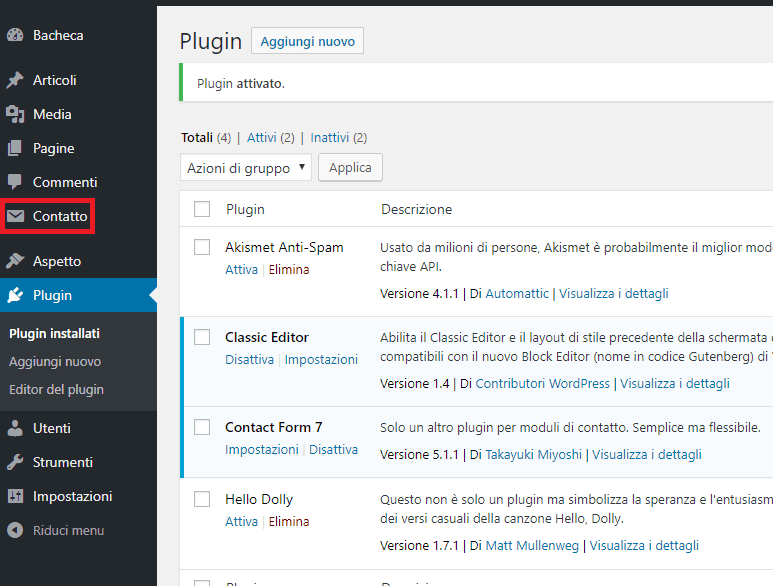Click the Riduci menu collapse arrow icon
This screenshot has height=586, width=773.
15,530
